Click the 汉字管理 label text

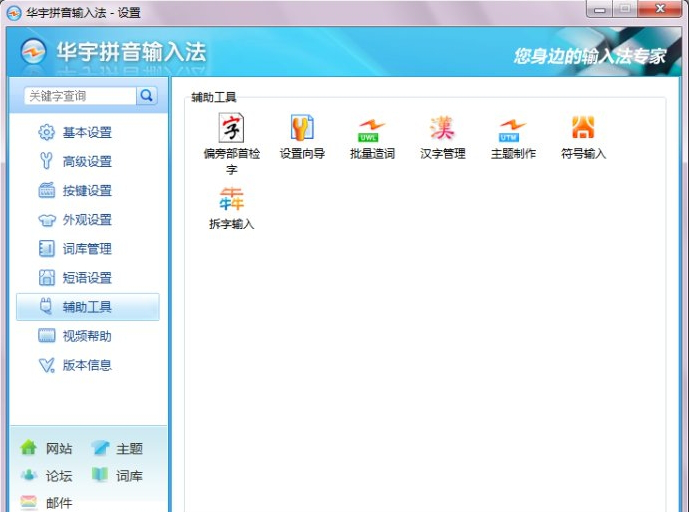tap(442, 154)
